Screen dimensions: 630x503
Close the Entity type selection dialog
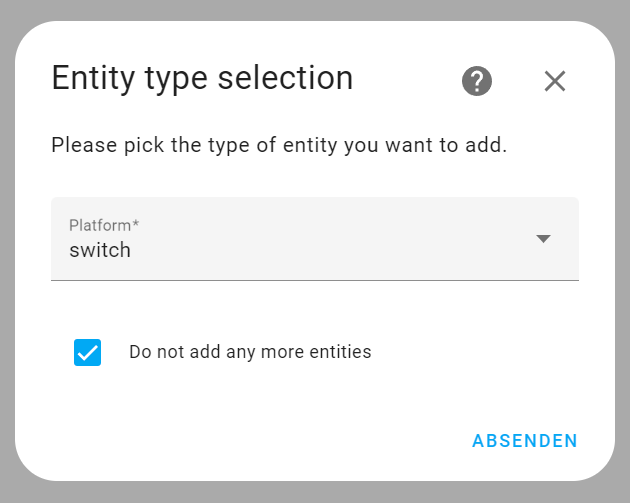pyautogui.click(x=555, y=81)
